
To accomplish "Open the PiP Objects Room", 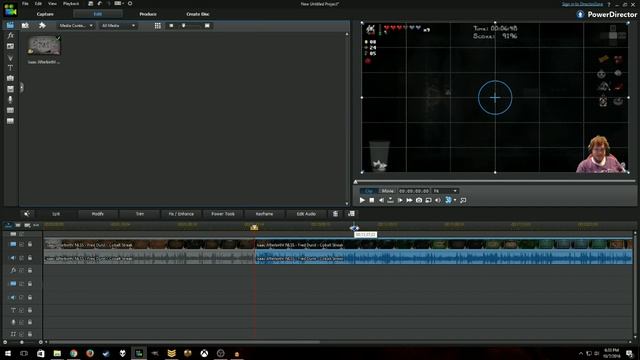I will 10,47.
